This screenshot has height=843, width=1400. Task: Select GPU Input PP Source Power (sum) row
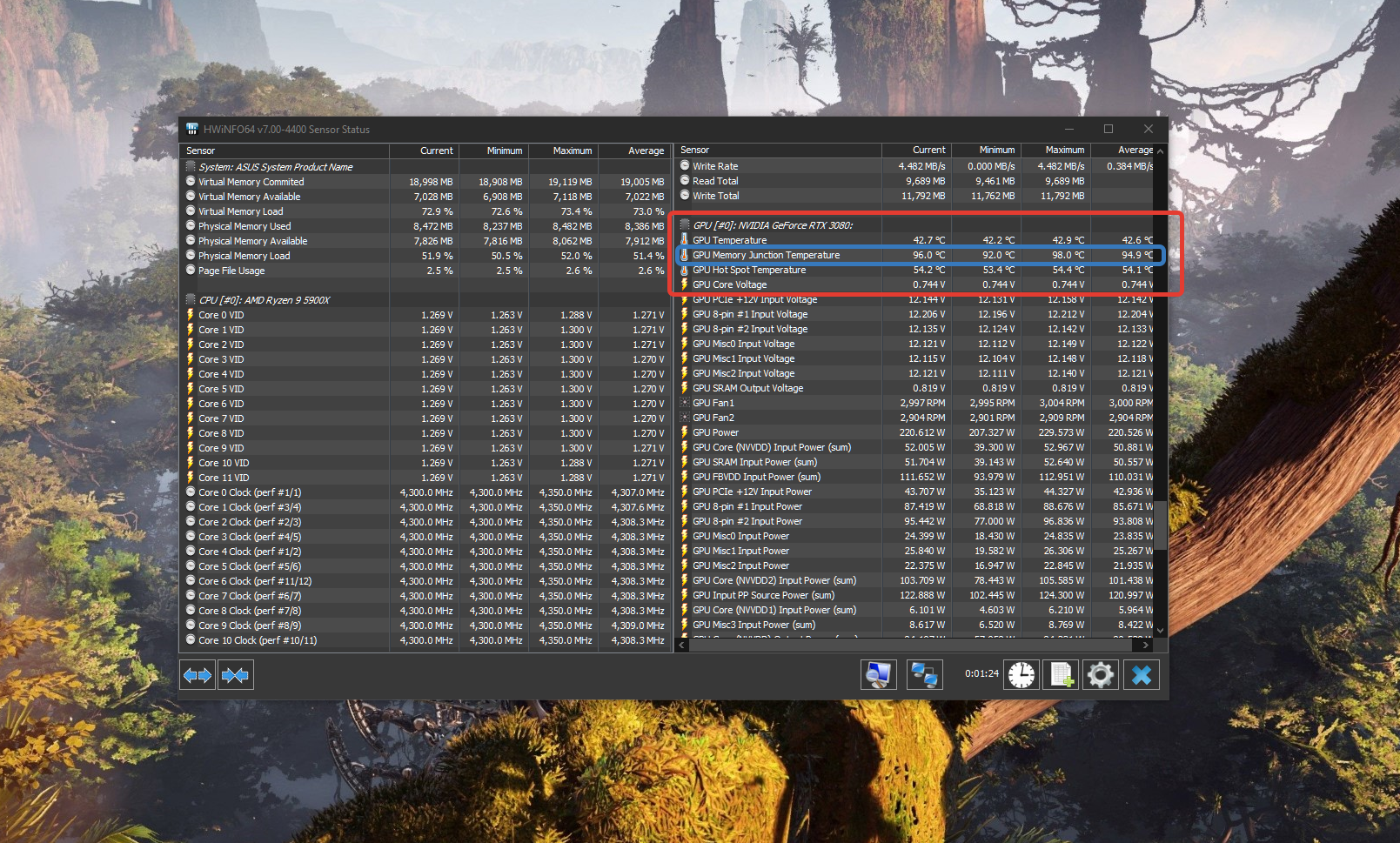coord(915,595)
